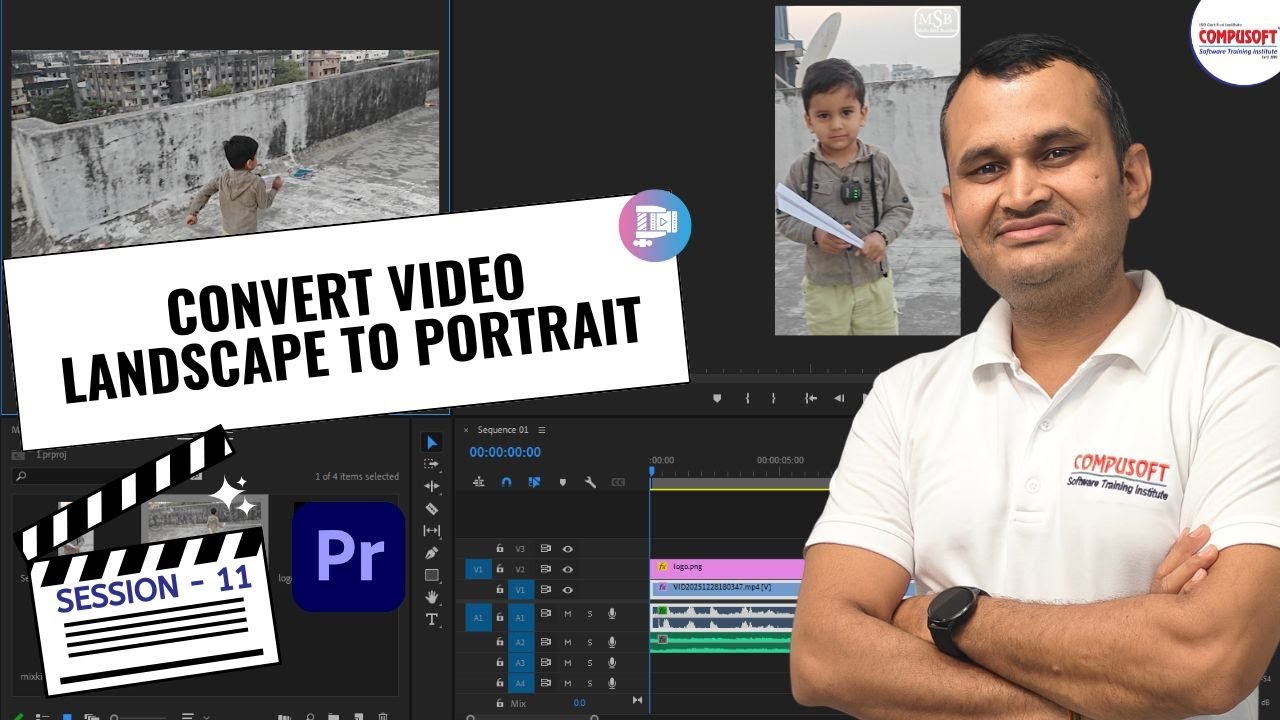The height and width of the screenshot is (720, 1280).
Task: Toggle Linked Selection in the timeline
Action: pyautogui.click(x=534, y=482)
